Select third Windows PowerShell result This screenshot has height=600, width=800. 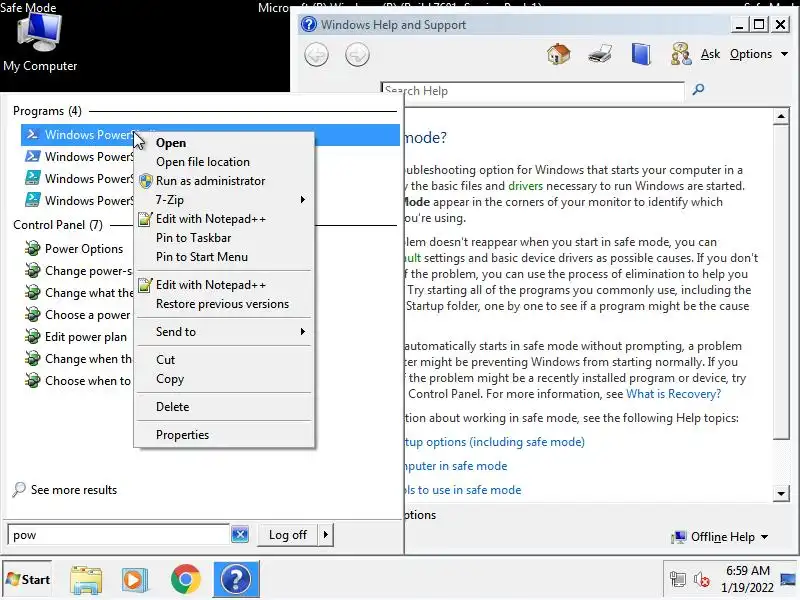(x=79, y=179)
